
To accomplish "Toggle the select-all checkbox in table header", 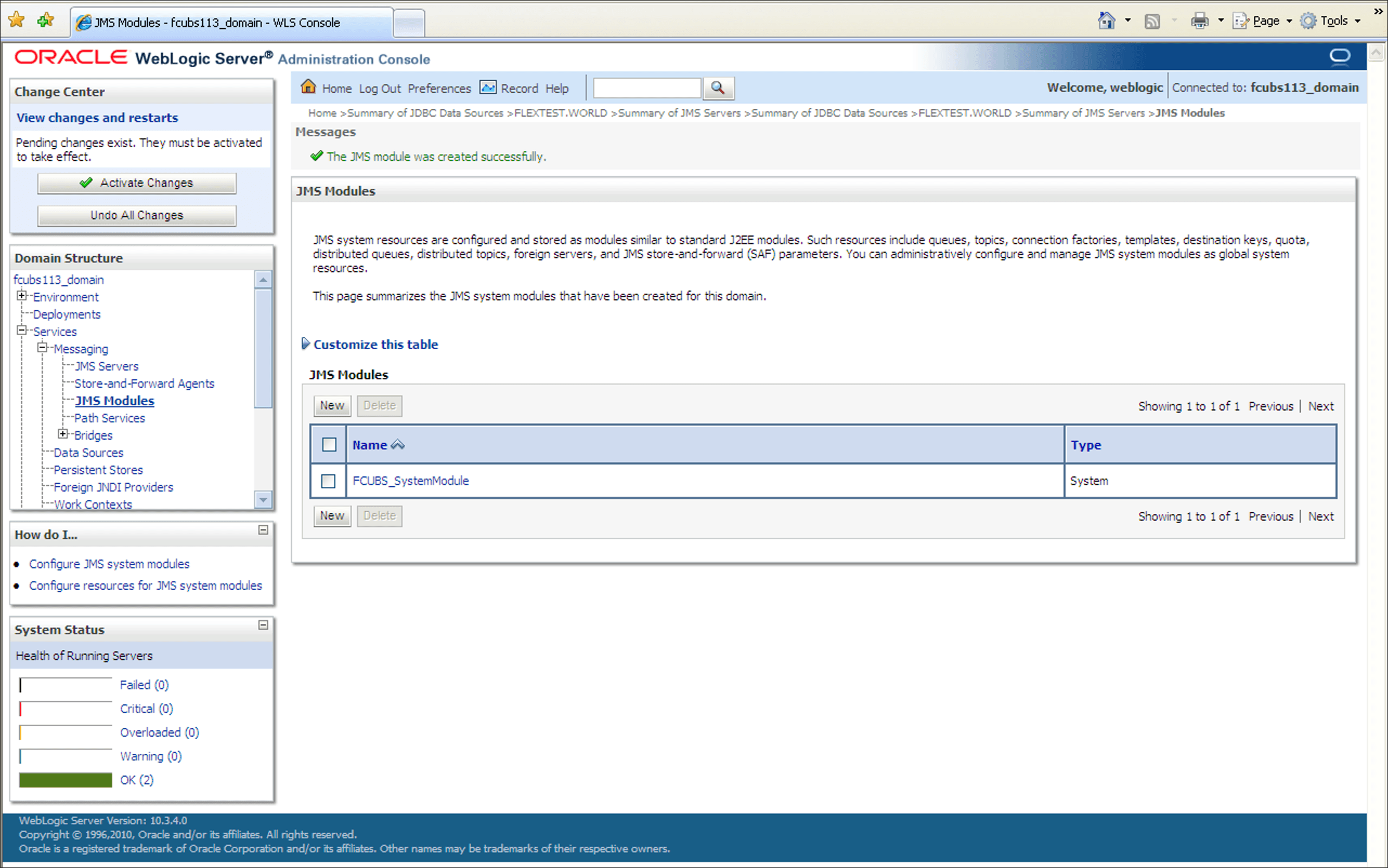I will 329,445.
